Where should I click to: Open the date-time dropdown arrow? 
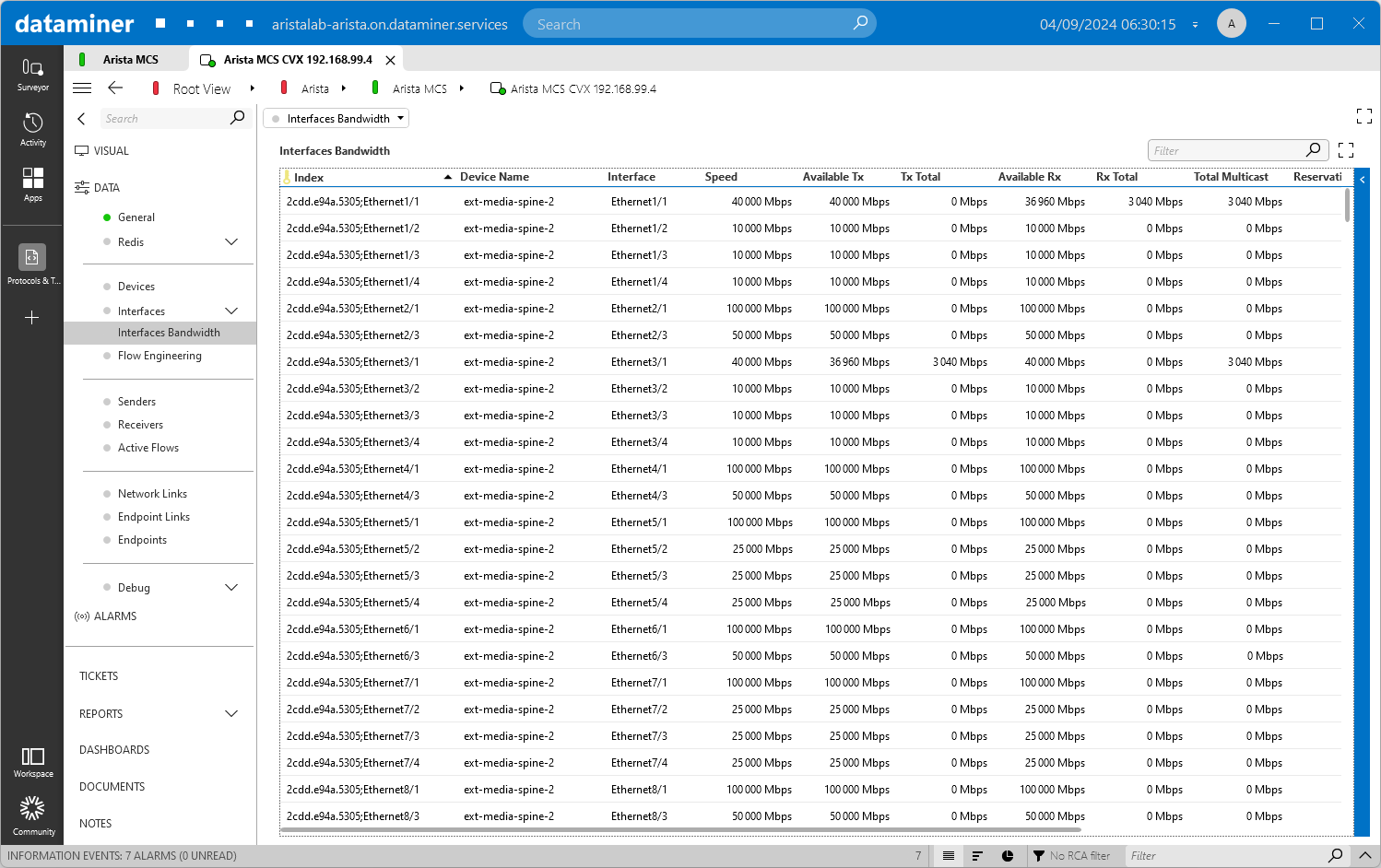[x=1196, y=25]
